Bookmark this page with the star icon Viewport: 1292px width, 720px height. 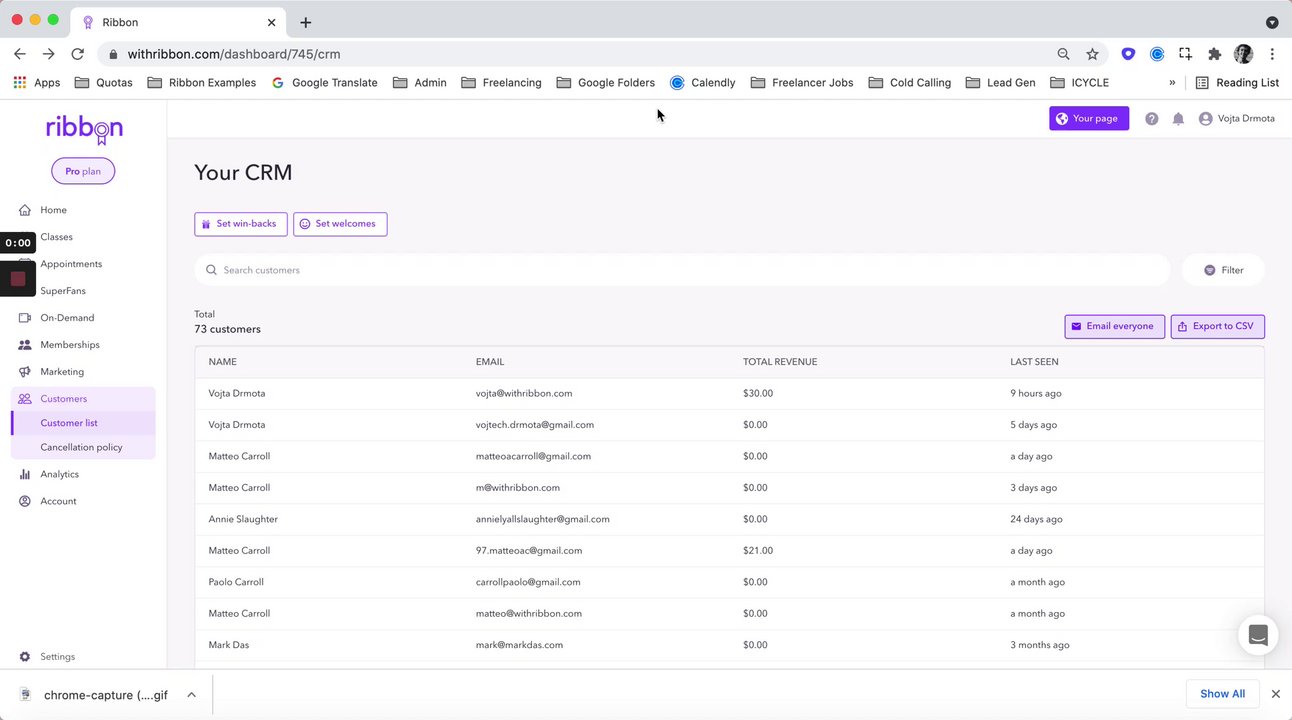1092,54
